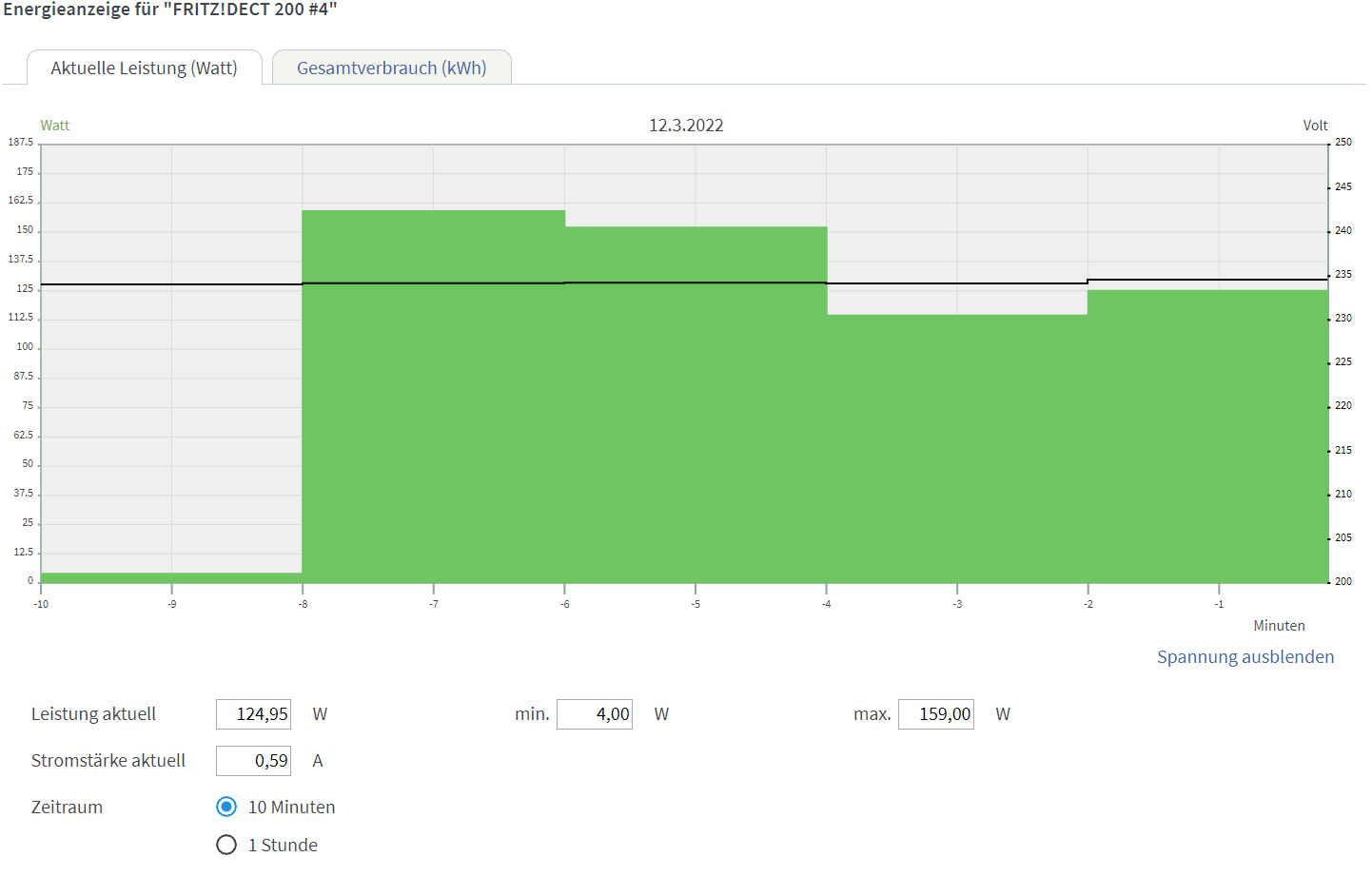Focus the Stromstärke aktuell field showing 0,59
The width and height of the screenshot is (1372, 876).
(x=253, y=761)
